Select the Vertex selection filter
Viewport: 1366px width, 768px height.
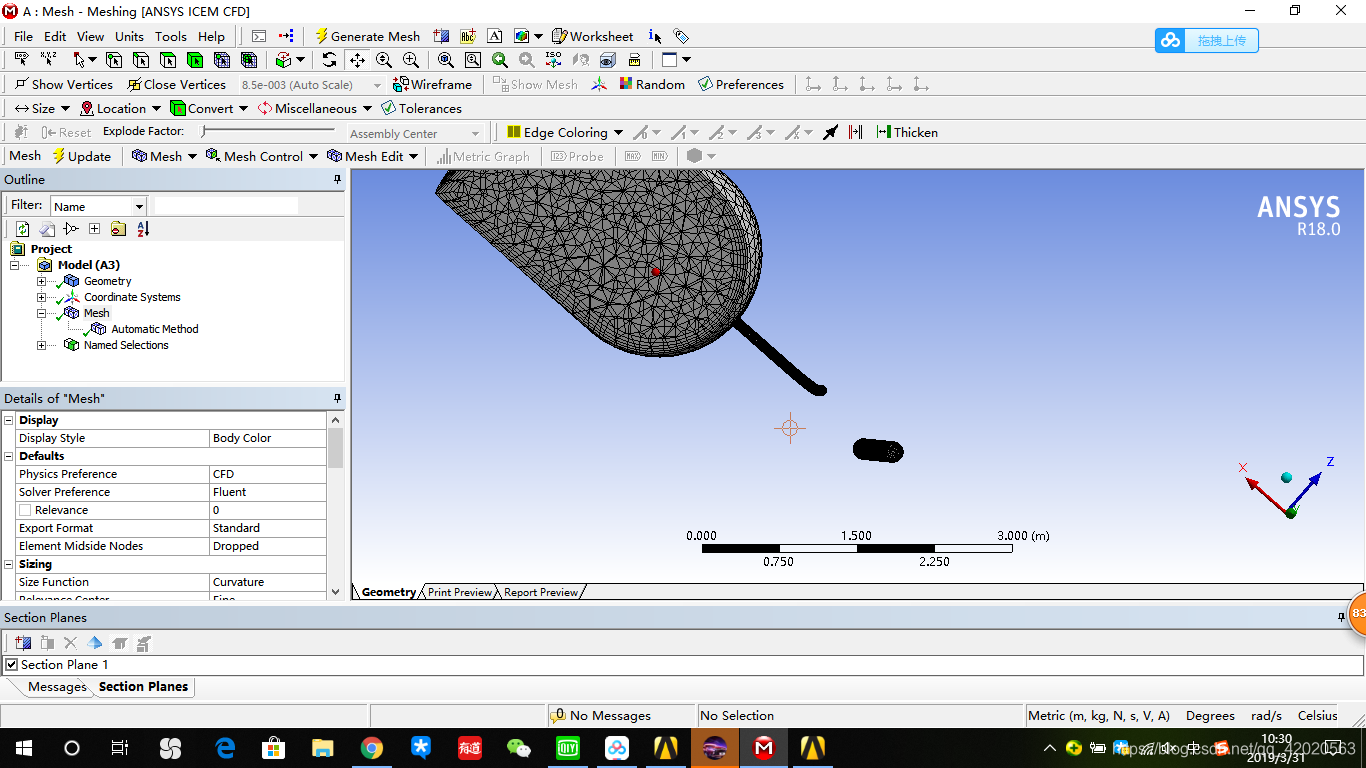[114, 60]
